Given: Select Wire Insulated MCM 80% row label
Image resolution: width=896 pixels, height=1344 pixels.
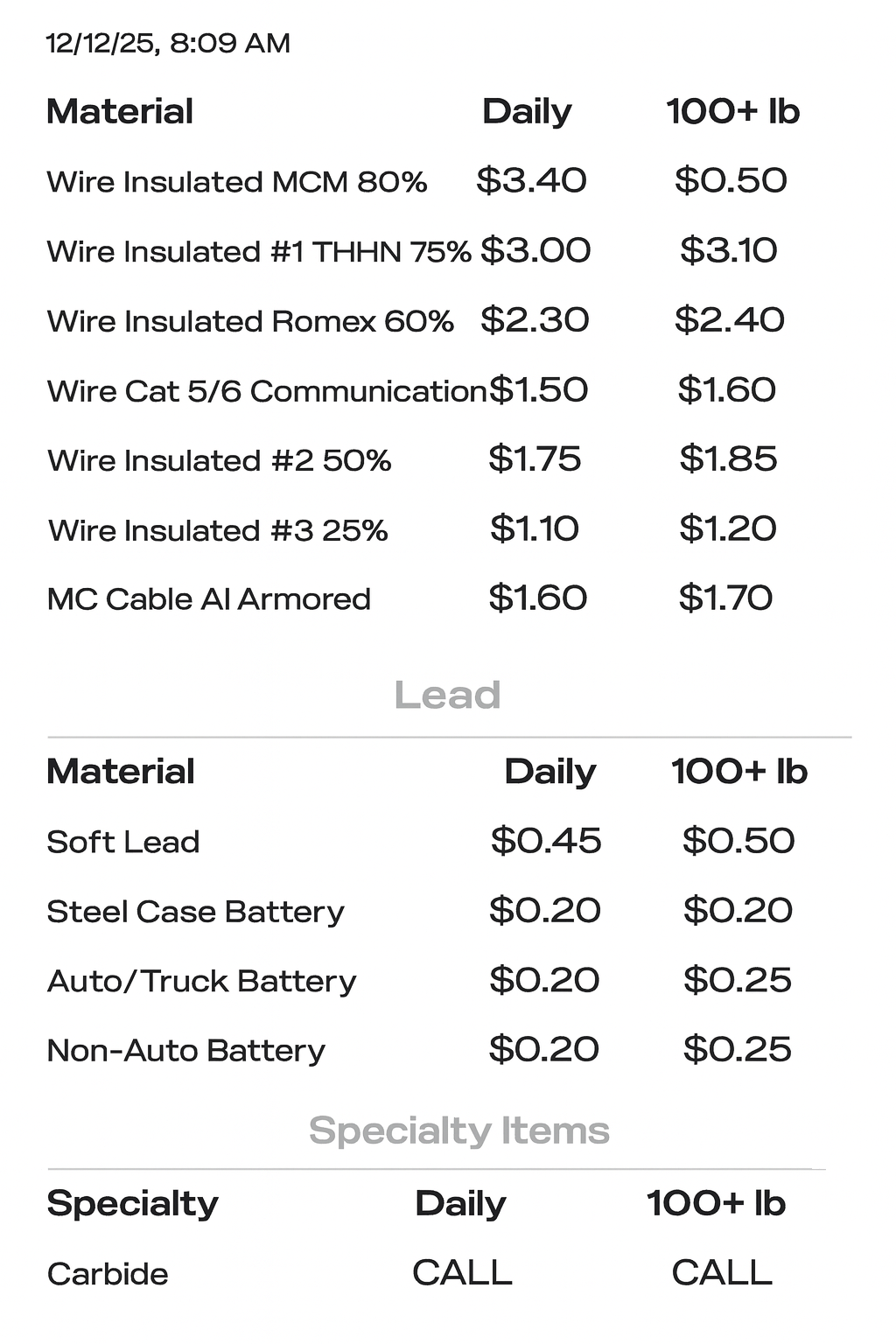Looking at the screenshot, I should tap(236, 182).
